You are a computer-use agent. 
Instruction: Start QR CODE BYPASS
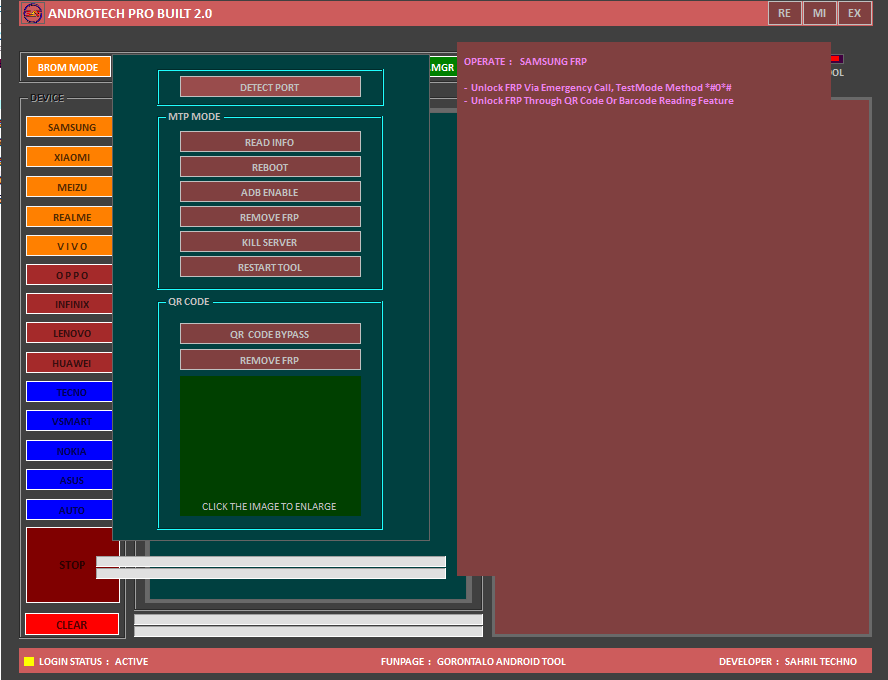[x=270, y=333]
